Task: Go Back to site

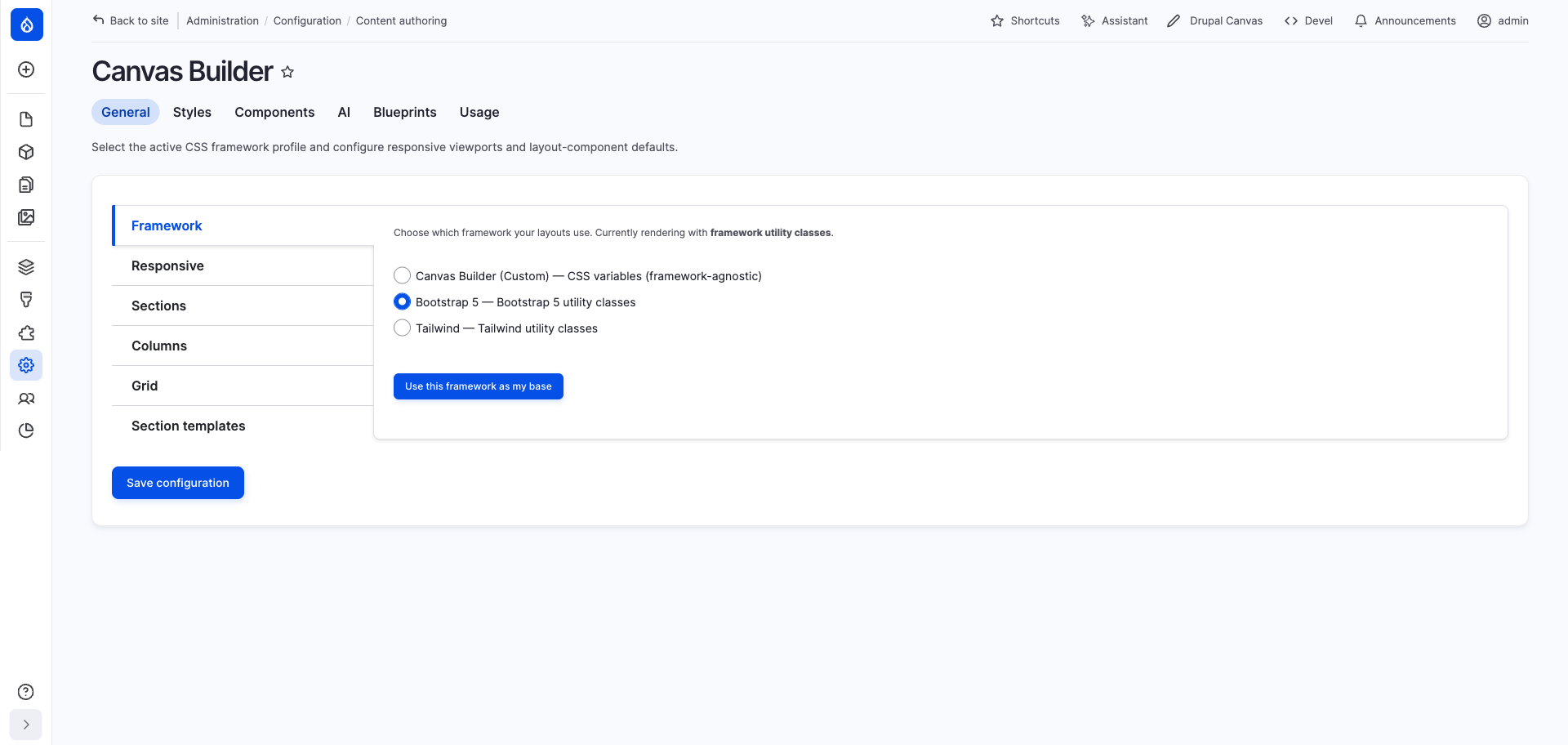Action: tap(131, 21)
